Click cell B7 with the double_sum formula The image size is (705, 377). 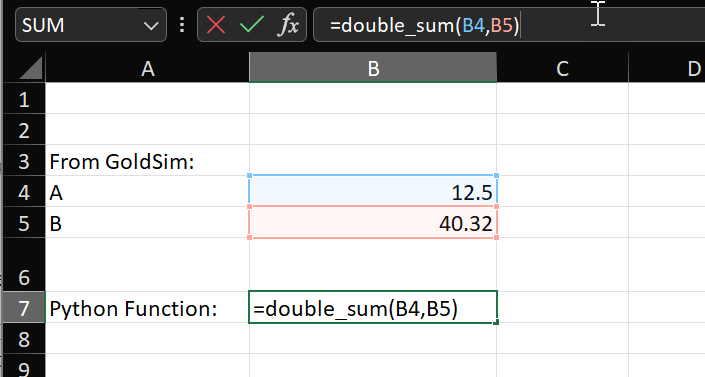(373, 308)
